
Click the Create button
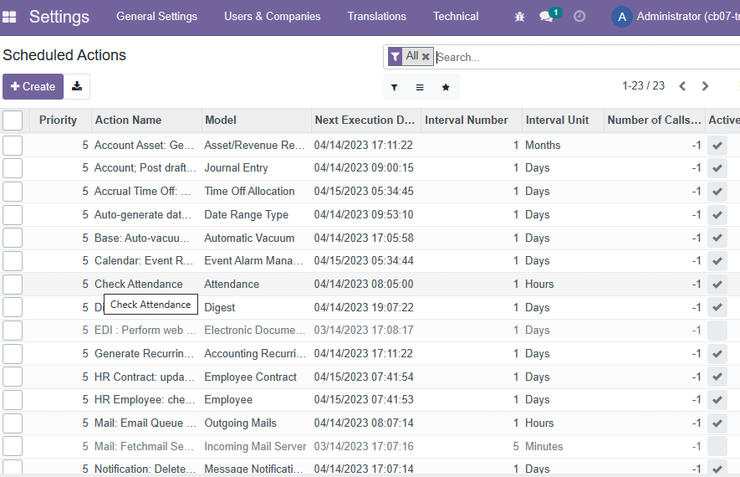[33, 86]
